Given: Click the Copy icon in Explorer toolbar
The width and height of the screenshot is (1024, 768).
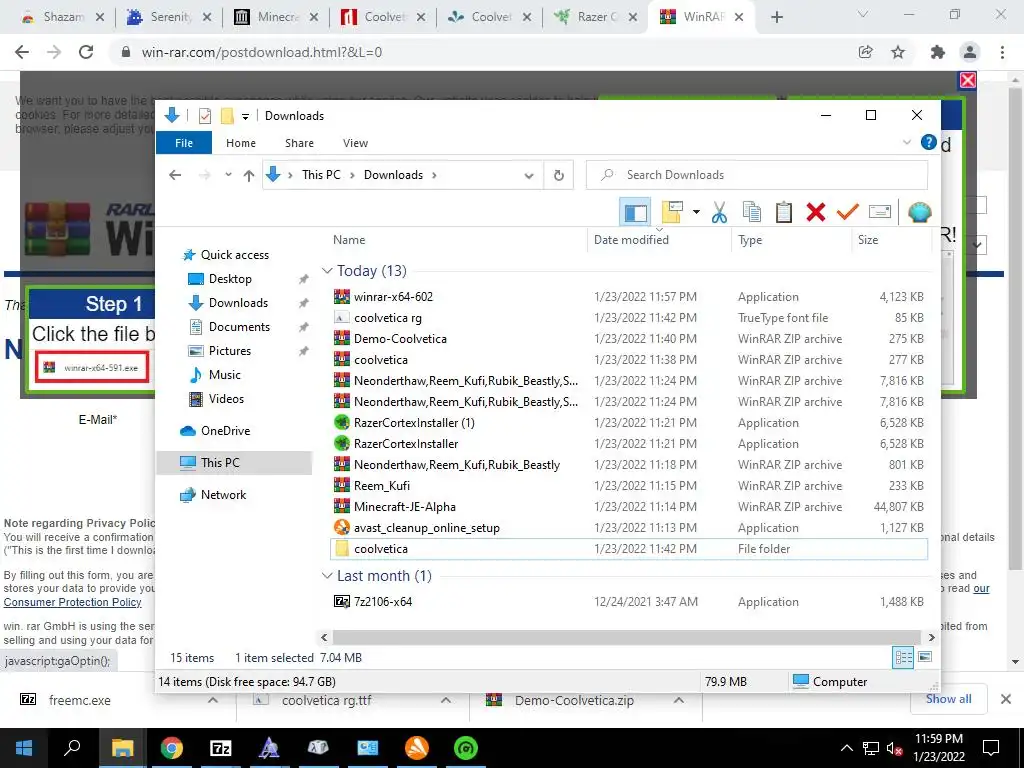Looking at the screenshot, I should [752, 212].
